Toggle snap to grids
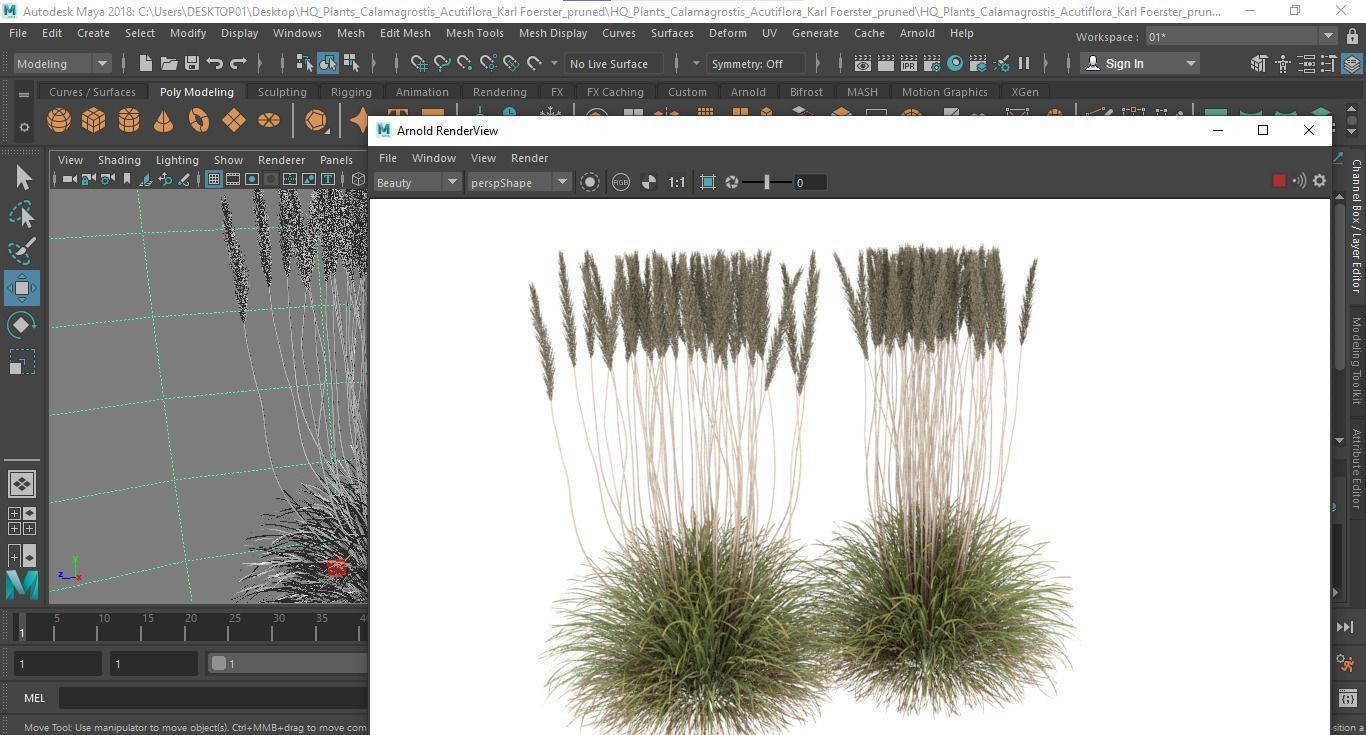Image resolution: width=1366 pixels, height=735 pixels. (419, 64)
